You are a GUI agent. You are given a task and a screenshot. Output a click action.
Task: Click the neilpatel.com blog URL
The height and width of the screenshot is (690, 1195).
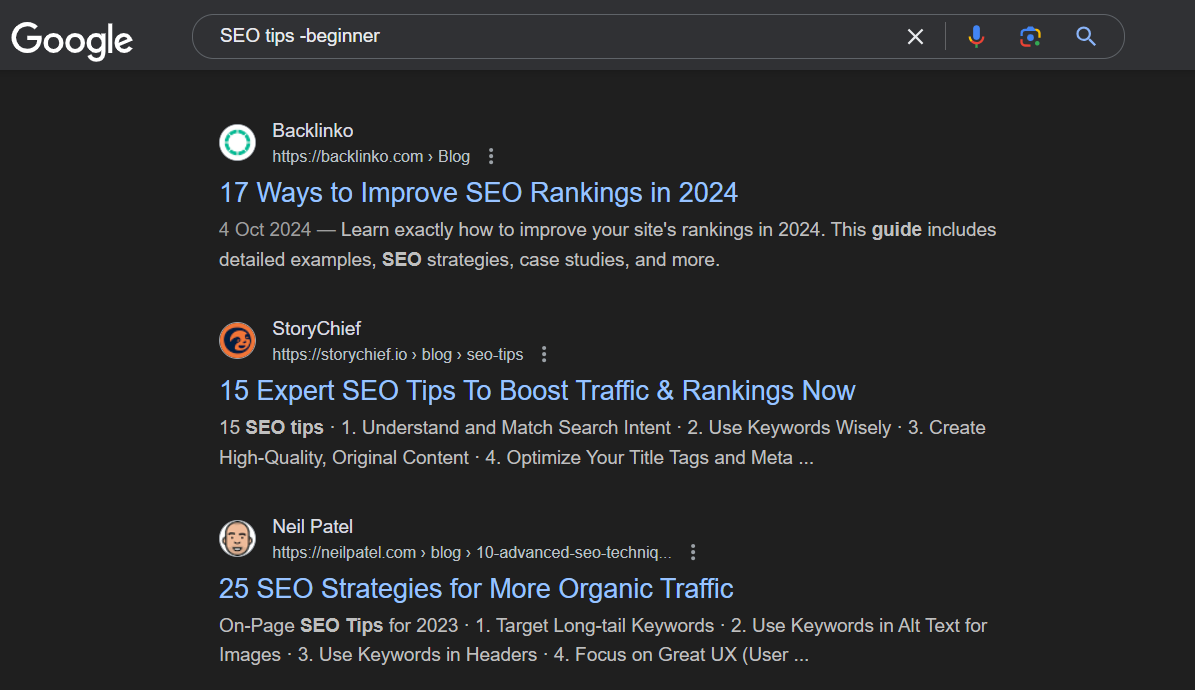[x=473, y=552]
